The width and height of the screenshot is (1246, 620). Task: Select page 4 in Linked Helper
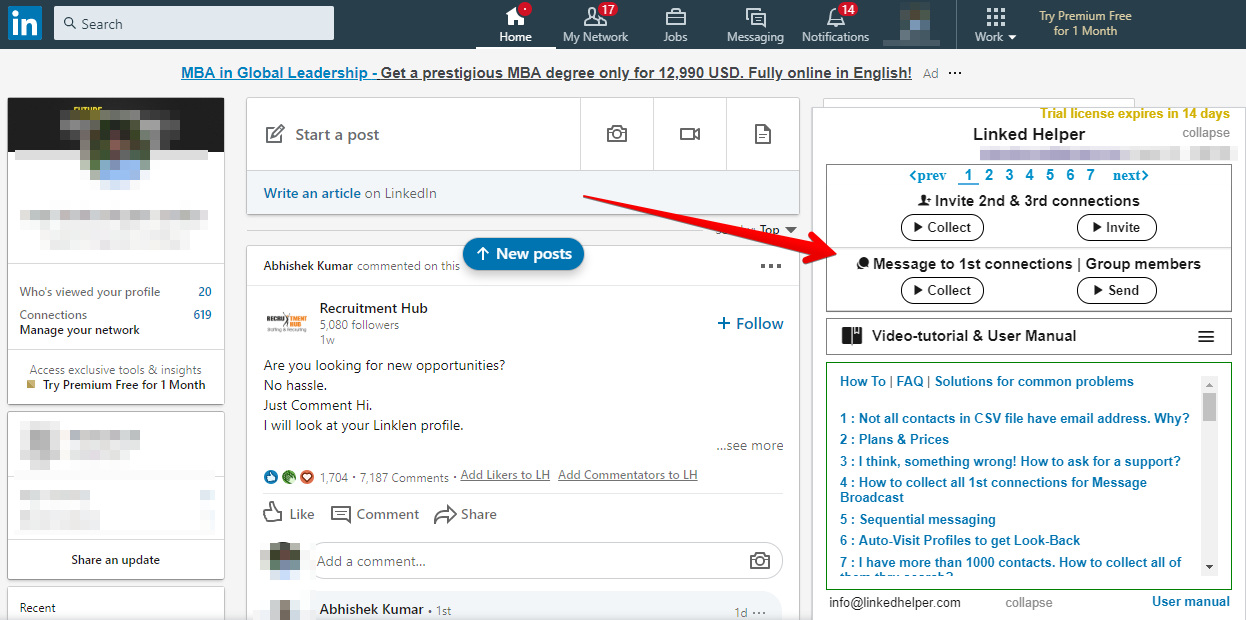pyautogui.click(x=1030, y=175)
